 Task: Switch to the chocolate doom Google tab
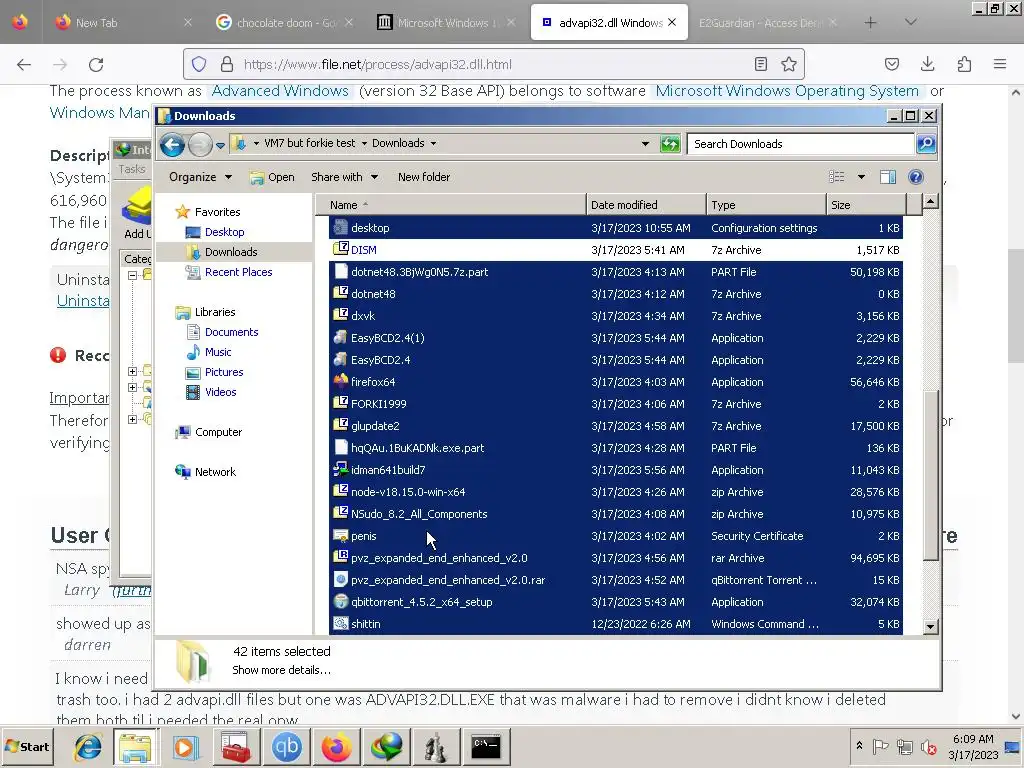pos(285,23)
